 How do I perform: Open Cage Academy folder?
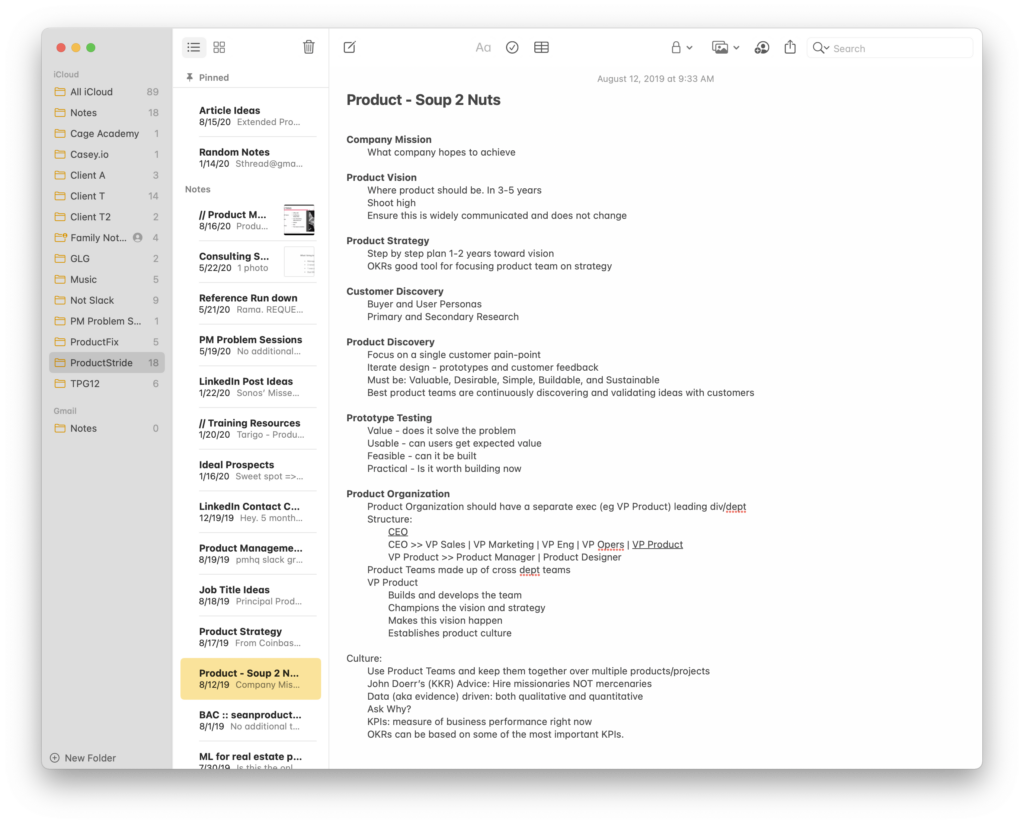point(106,134)
